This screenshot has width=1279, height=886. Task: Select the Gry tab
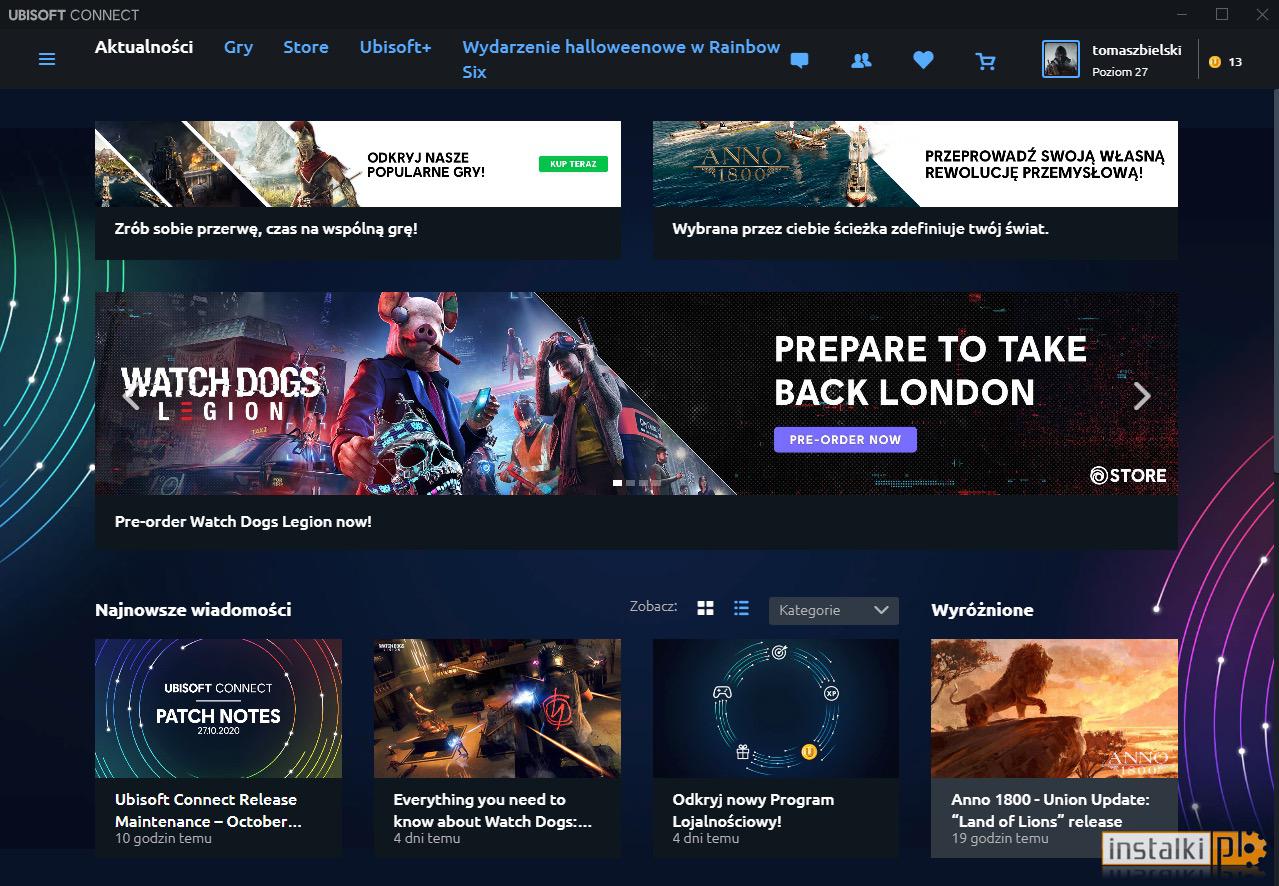238,47
